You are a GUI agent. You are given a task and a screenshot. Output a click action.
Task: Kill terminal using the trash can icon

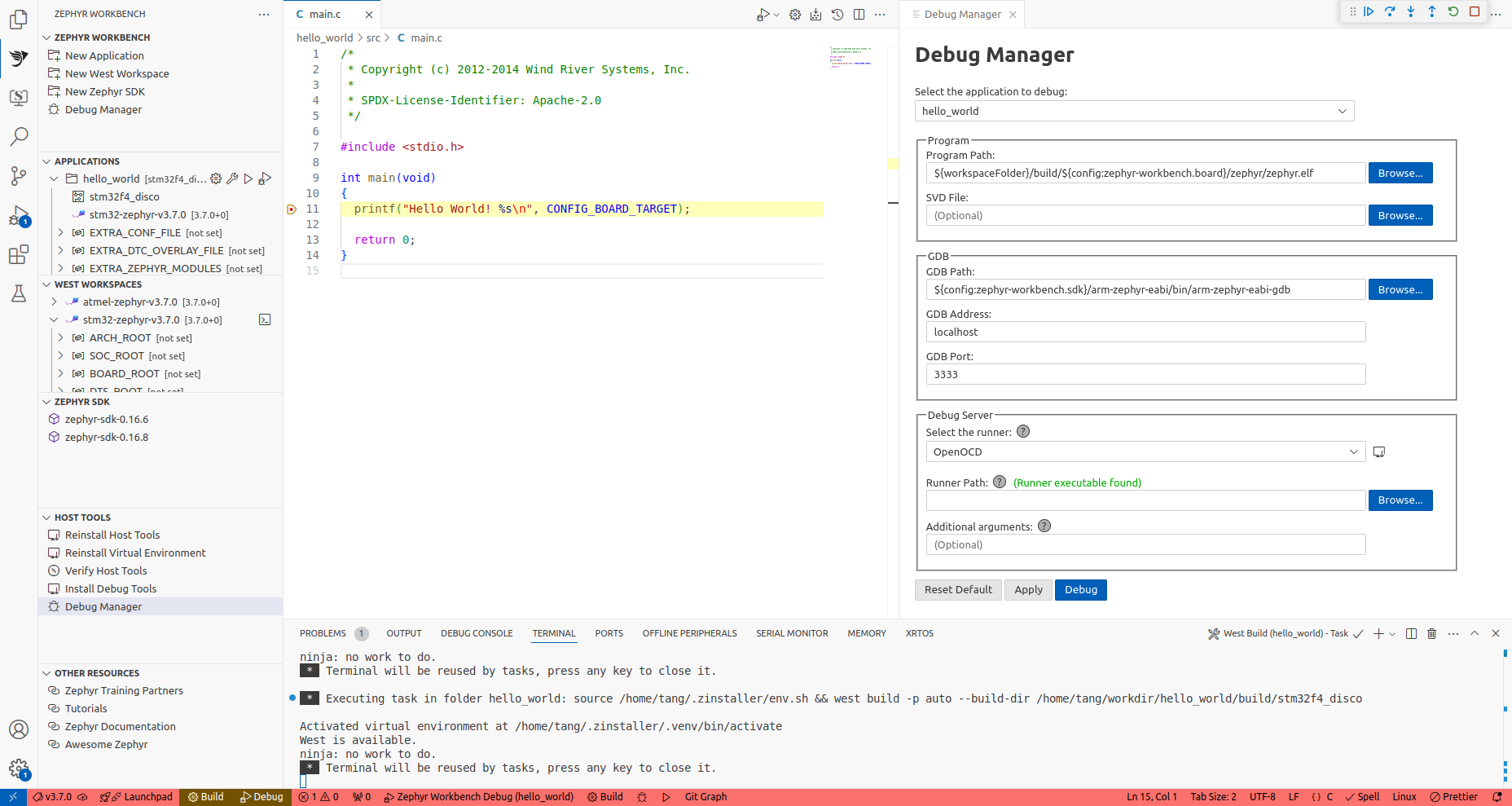[x=1432, y=633]
